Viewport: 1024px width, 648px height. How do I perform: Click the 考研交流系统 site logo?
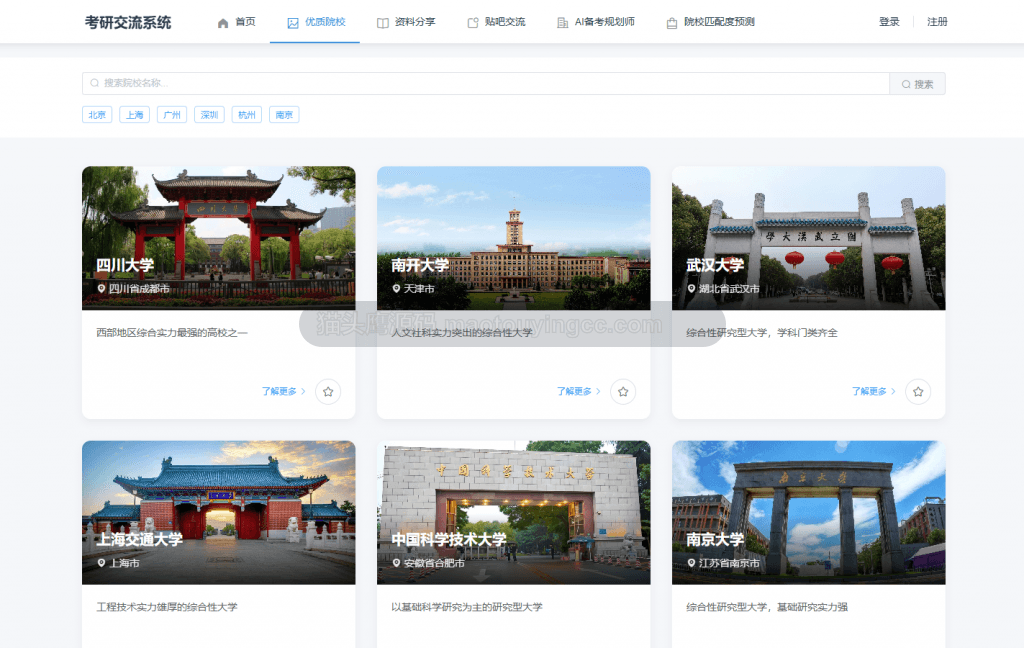128,22
